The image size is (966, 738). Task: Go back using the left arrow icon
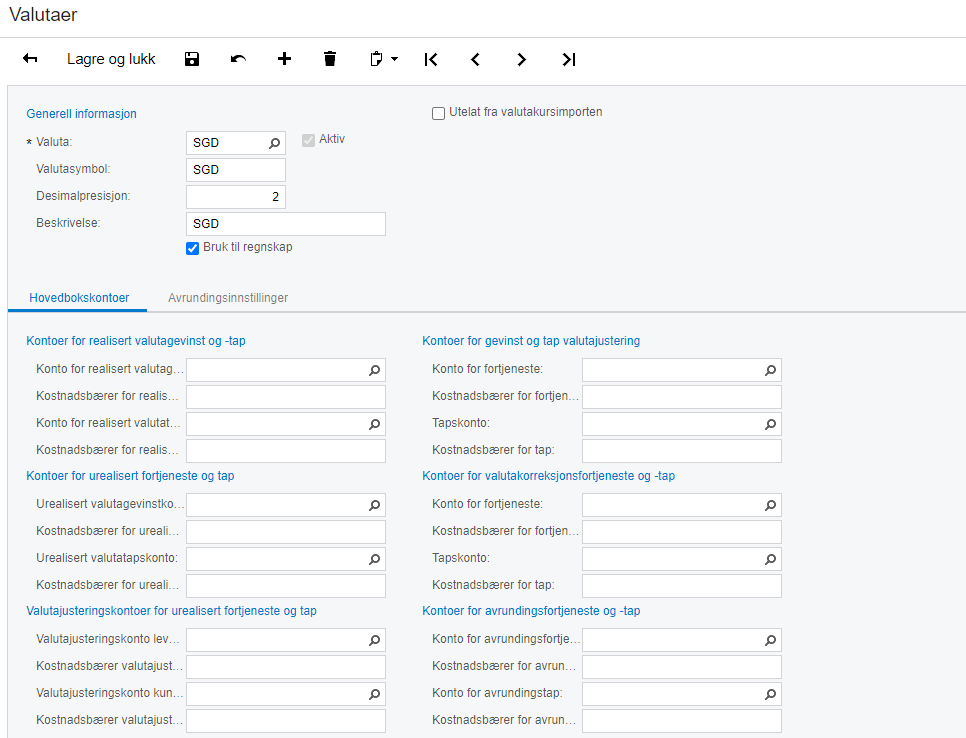pyautogui.click(x=30, y=59)
